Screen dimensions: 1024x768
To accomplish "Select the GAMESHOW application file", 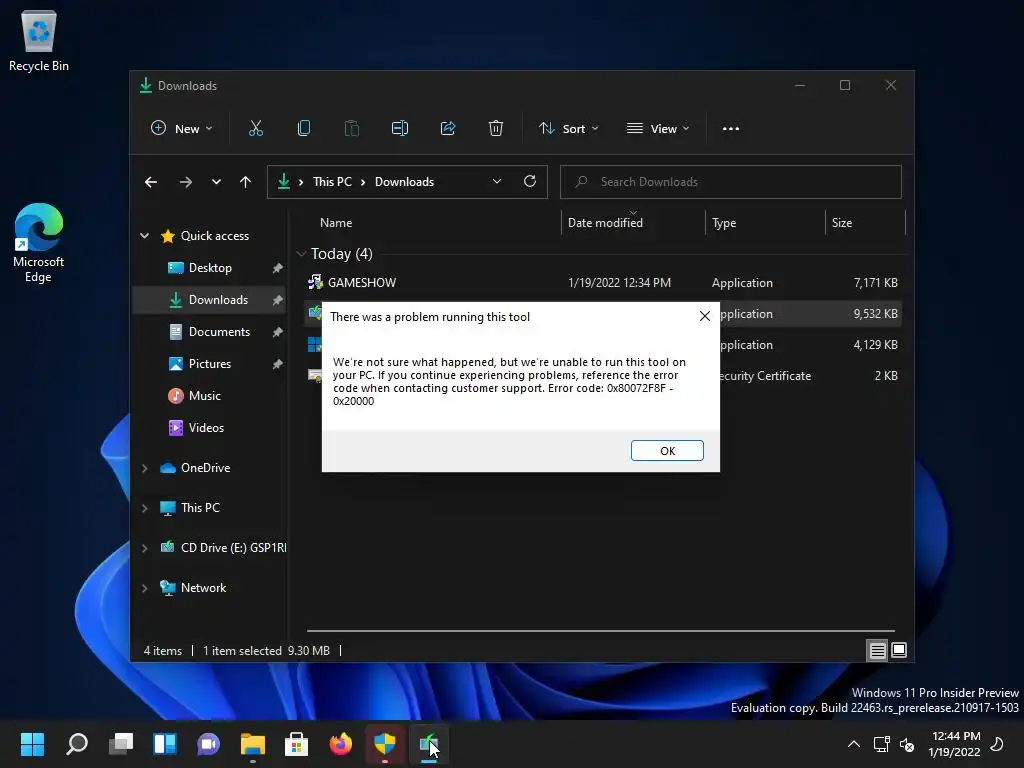I will [604, 283].
